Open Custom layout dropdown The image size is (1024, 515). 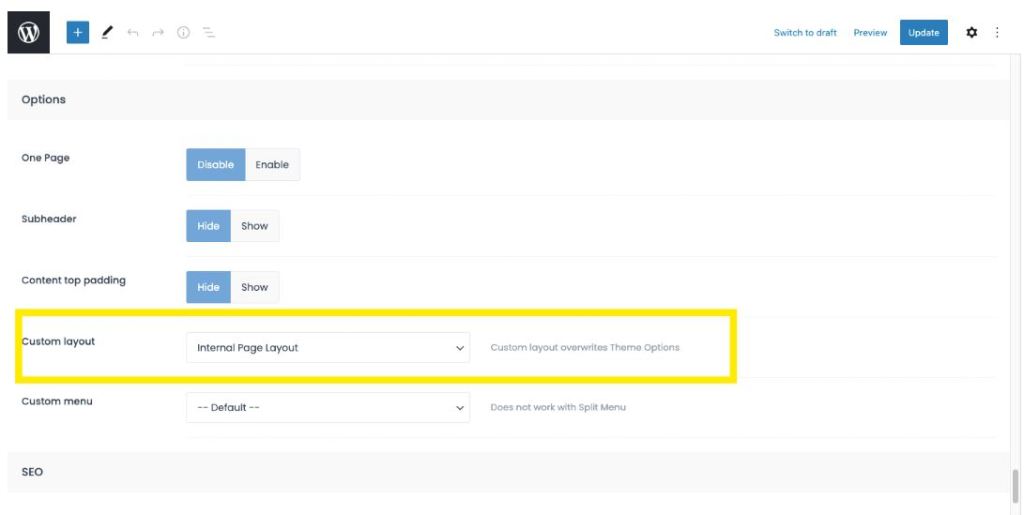(327, 348)
